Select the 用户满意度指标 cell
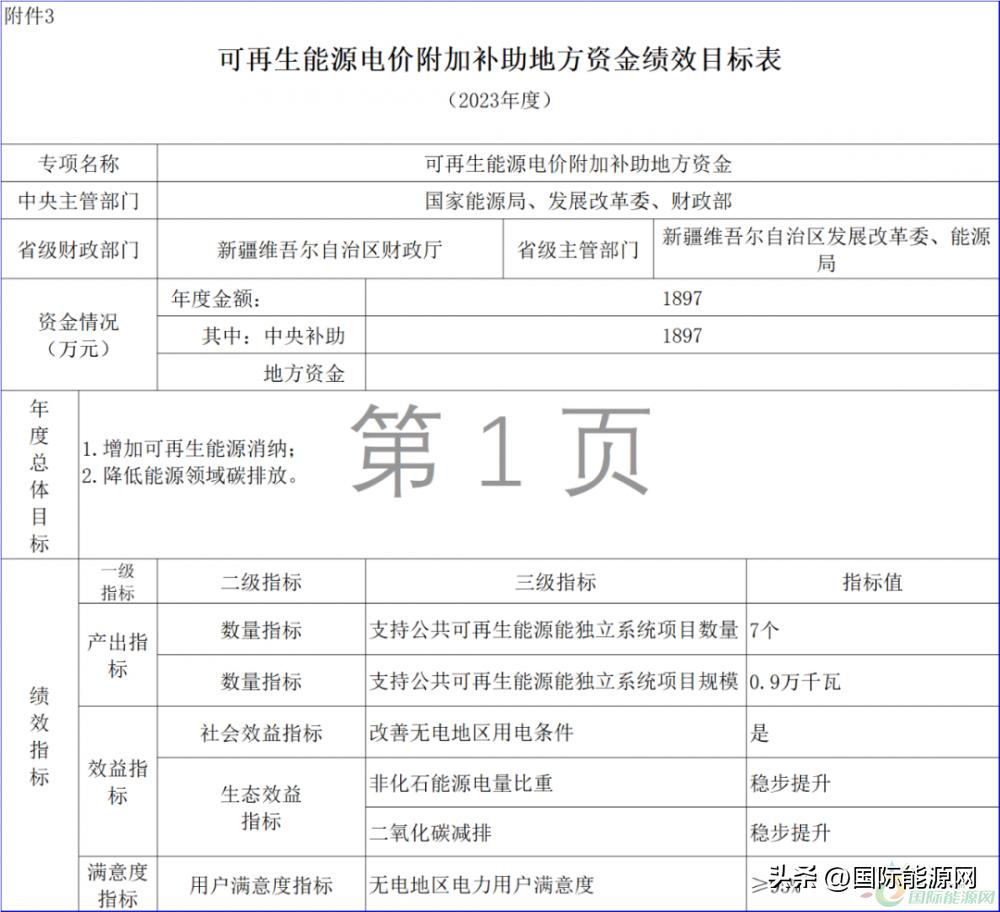 click(261, 884)
